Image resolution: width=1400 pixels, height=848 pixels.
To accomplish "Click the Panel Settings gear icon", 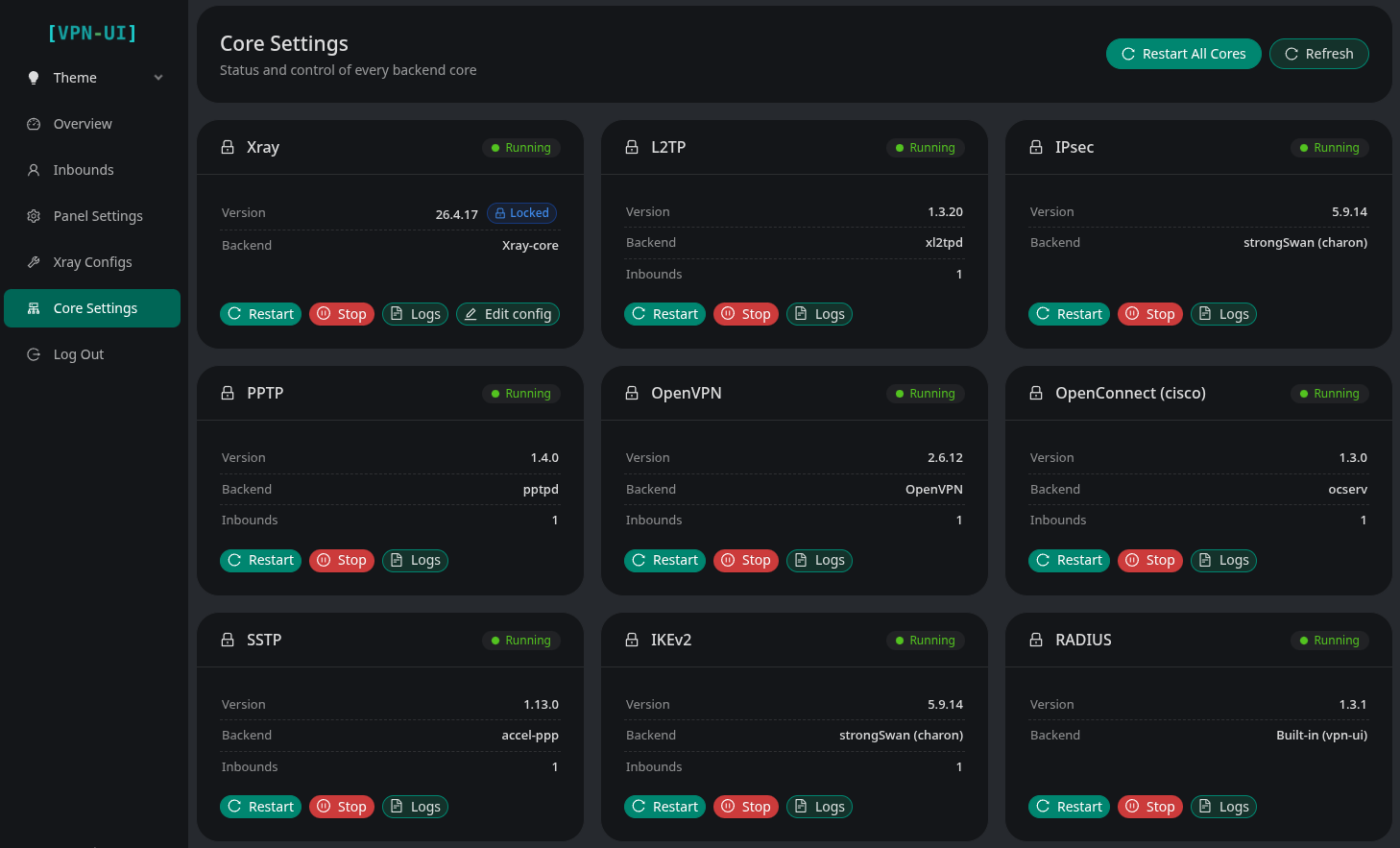I will pyautogui.click(x=34, y=216).
